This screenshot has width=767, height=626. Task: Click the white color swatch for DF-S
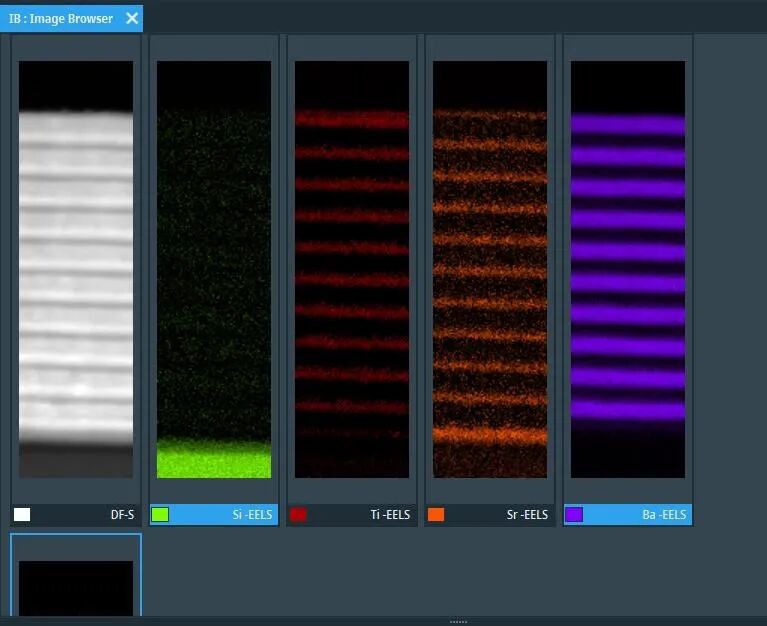pyautogui.click(x=22, y=515)
